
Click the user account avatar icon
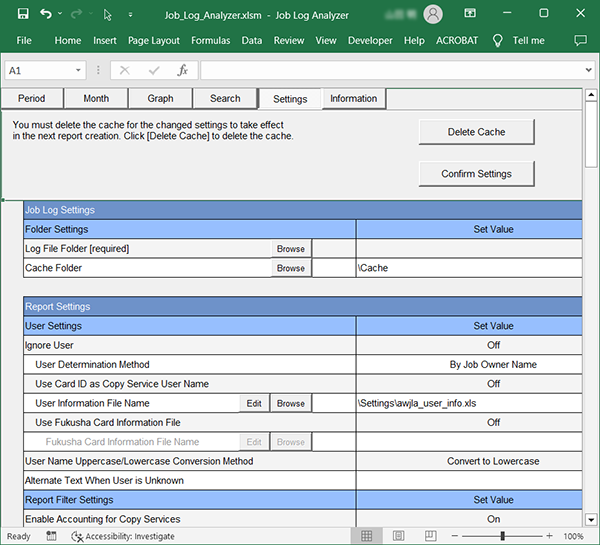(x=433, y=14)
